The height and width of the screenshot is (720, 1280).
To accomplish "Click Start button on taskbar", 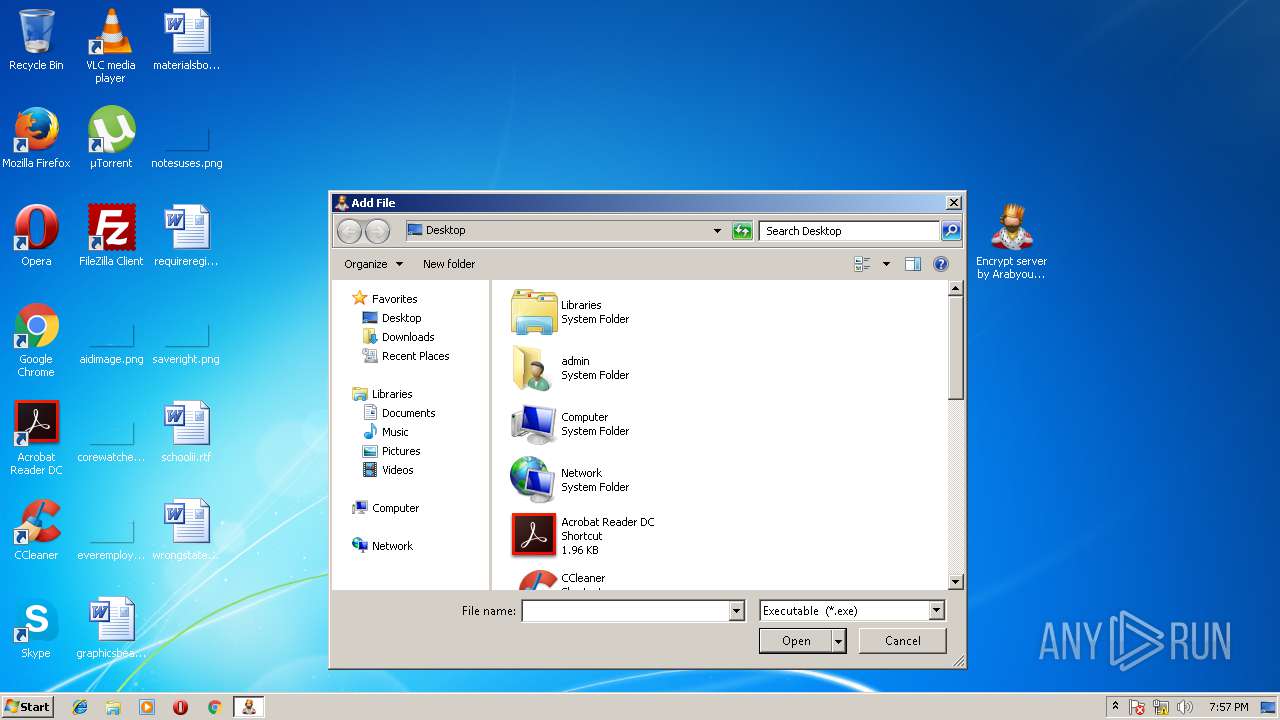I will coord(27,707).
